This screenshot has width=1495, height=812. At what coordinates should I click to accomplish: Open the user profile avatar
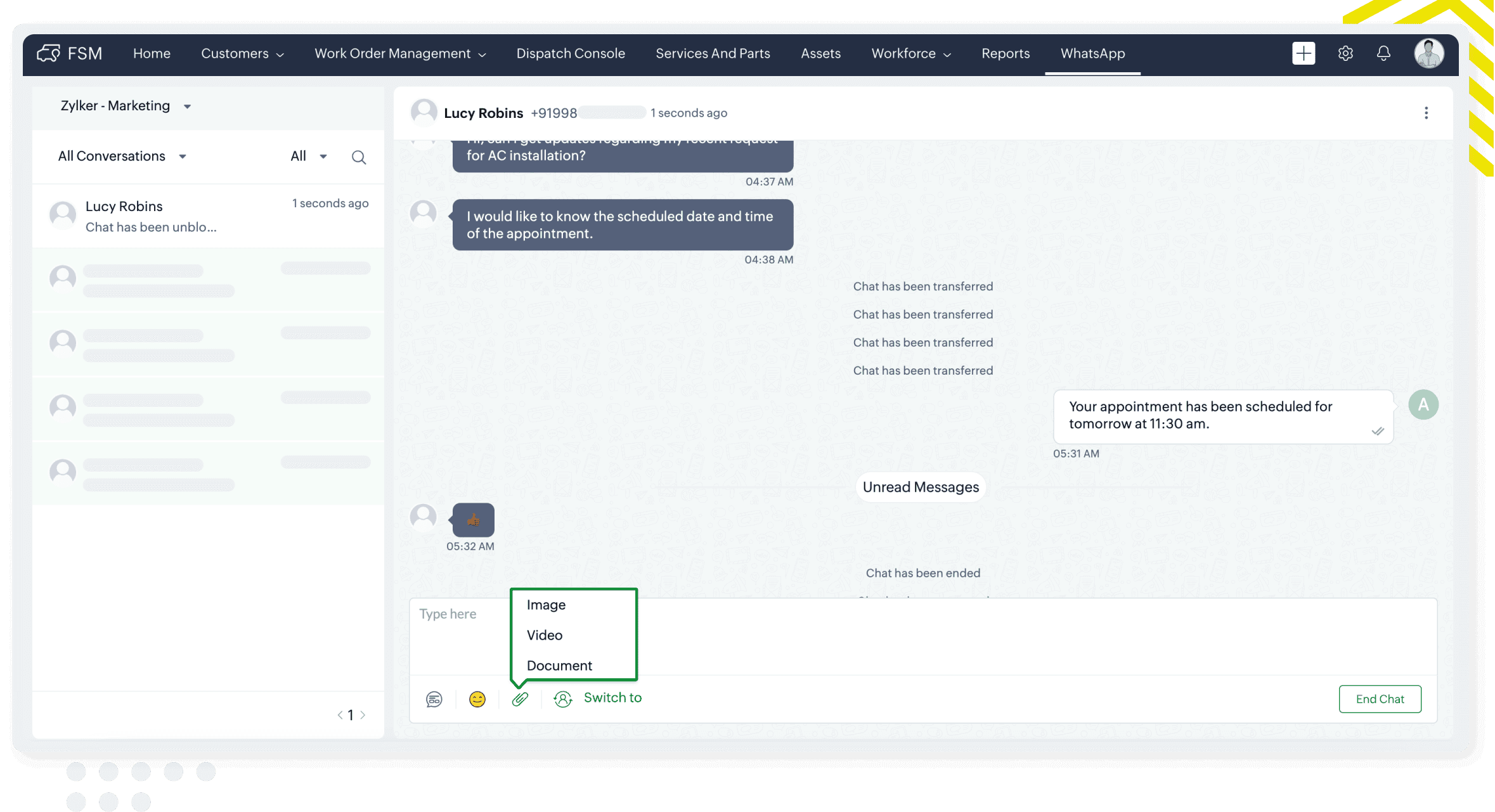[x=1428, y=53]
